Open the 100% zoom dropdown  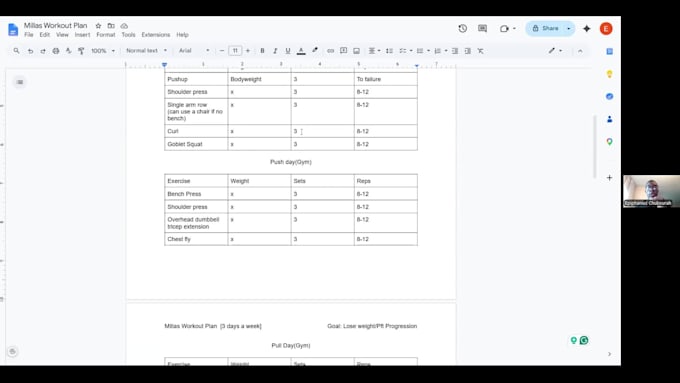pyautogui.click(x=103, y=51)
